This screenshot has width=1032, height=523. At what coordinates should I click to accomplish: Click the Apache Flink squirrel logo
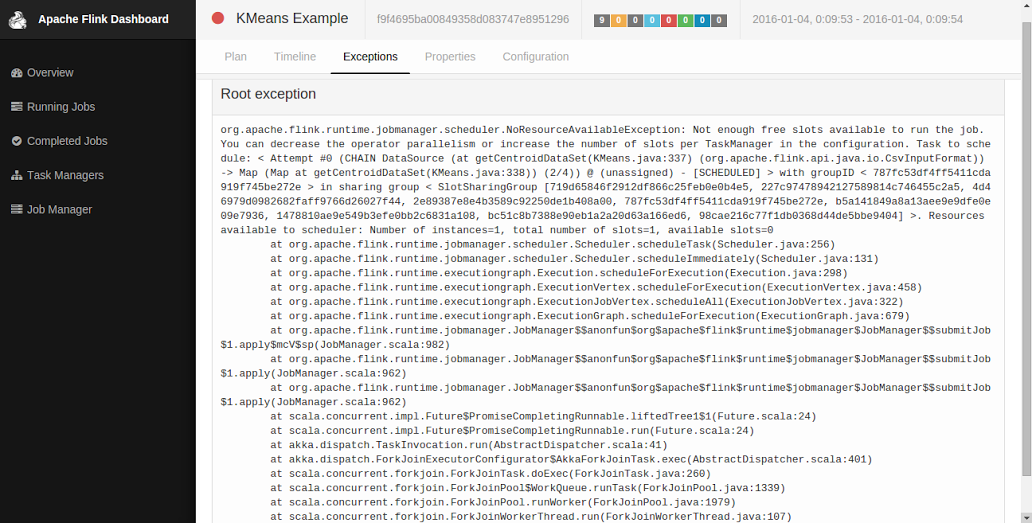[x=18, y=20]
